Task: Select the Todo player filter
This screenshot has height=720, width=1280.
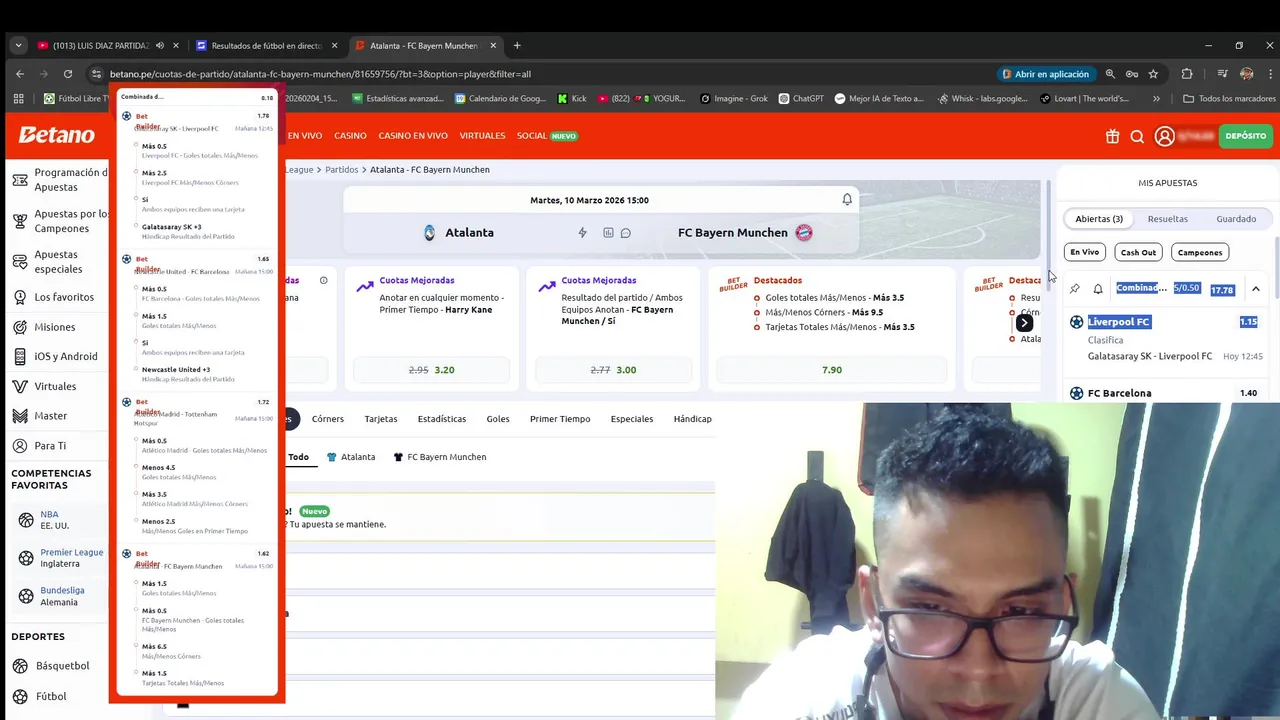Action: coord(299,457)
